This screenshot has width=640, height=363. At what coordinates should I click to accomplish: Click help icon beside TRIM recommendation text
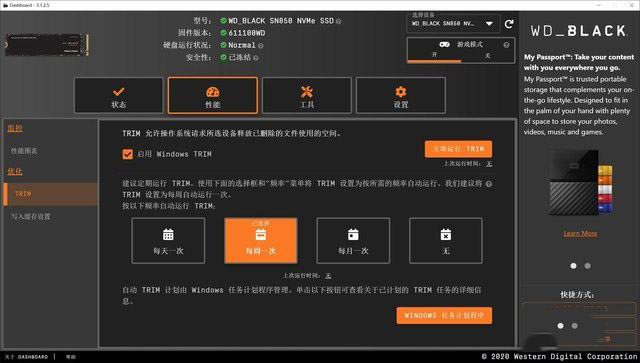click(x=489, y=184)
